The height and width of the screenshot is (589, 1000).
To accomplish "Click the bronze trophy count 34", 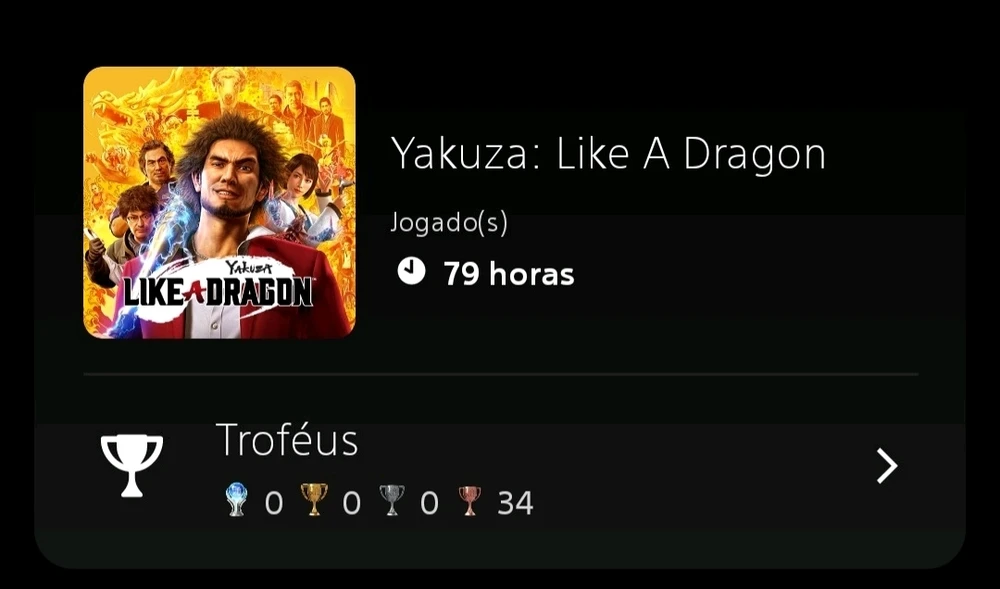I will click(x=515, y=503).
